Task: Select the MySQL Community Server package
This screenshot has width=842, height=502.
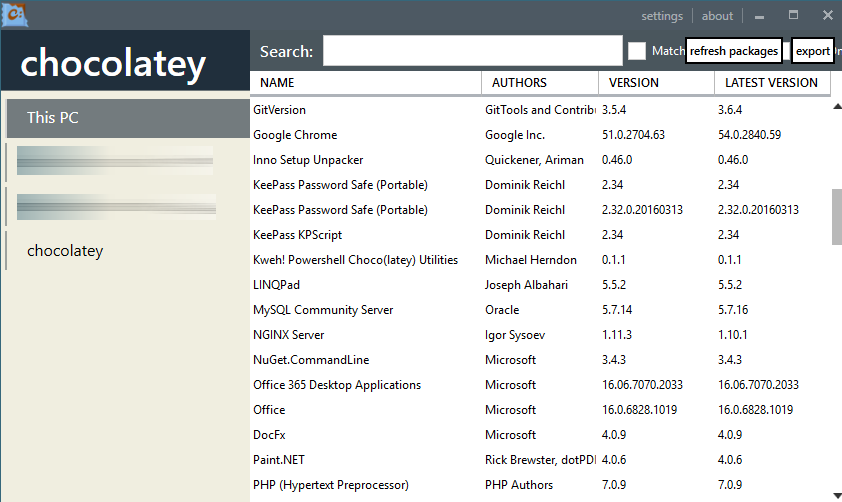Action: (323, 310)
